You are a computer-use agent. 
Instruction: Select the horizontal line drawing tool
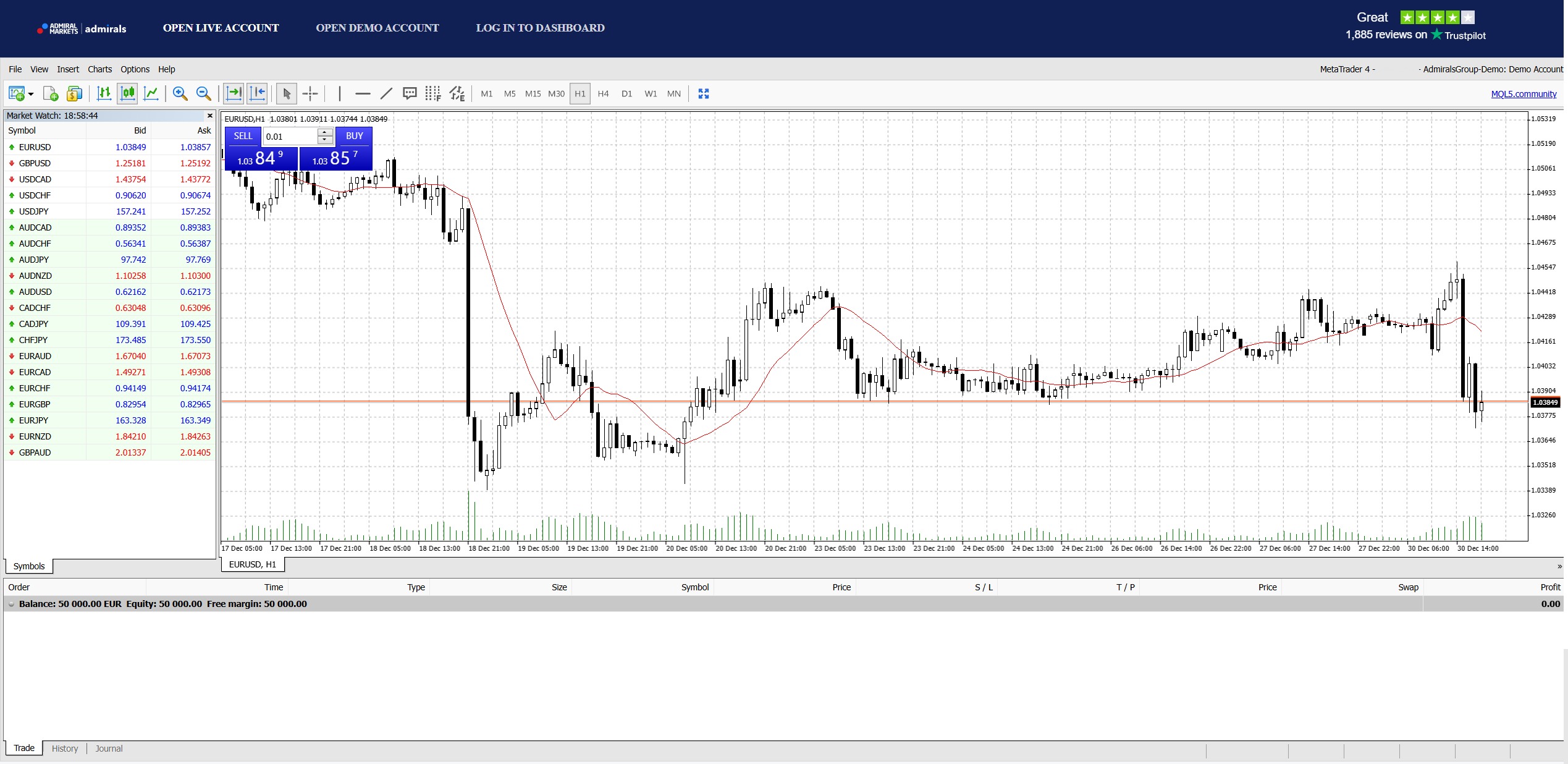(x=363, y=93)
